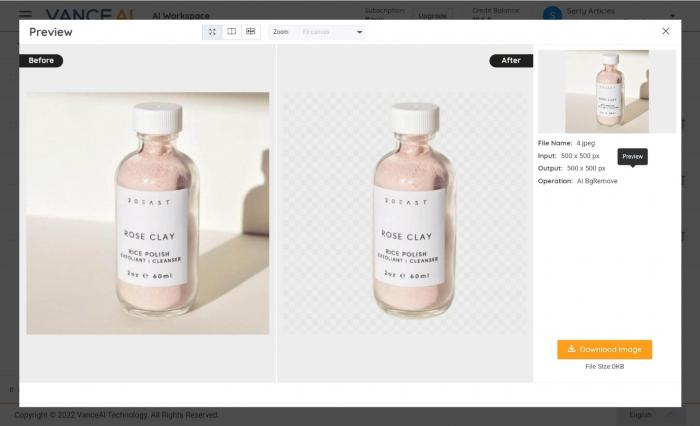Switch to the grid compare view icon
The image size is (700, 426).
pyautogui.click(x=251, y=32)
